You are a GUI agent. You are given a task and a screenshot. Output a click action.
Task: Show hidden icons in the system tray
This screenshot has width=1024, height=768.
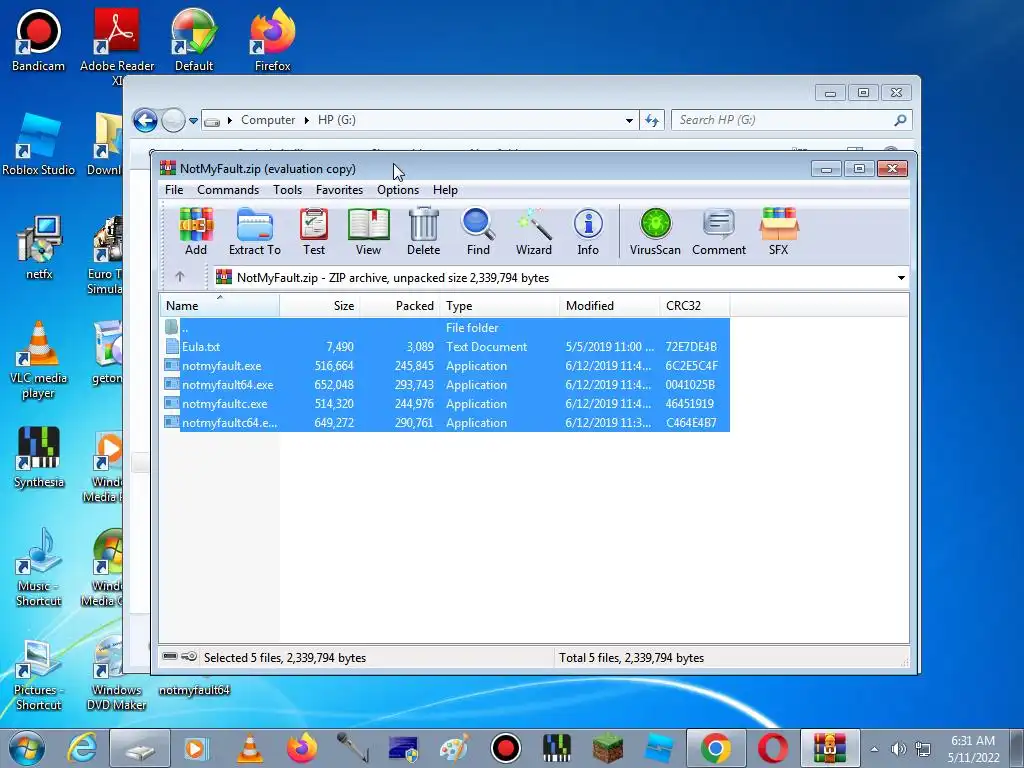click(x=874, y=749)
